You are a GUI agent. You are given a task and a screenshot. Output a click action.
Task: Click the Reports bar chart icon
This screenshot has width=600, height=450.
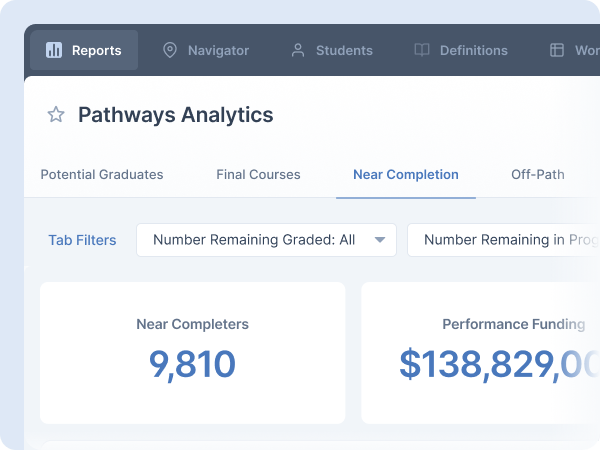(54, 50)
